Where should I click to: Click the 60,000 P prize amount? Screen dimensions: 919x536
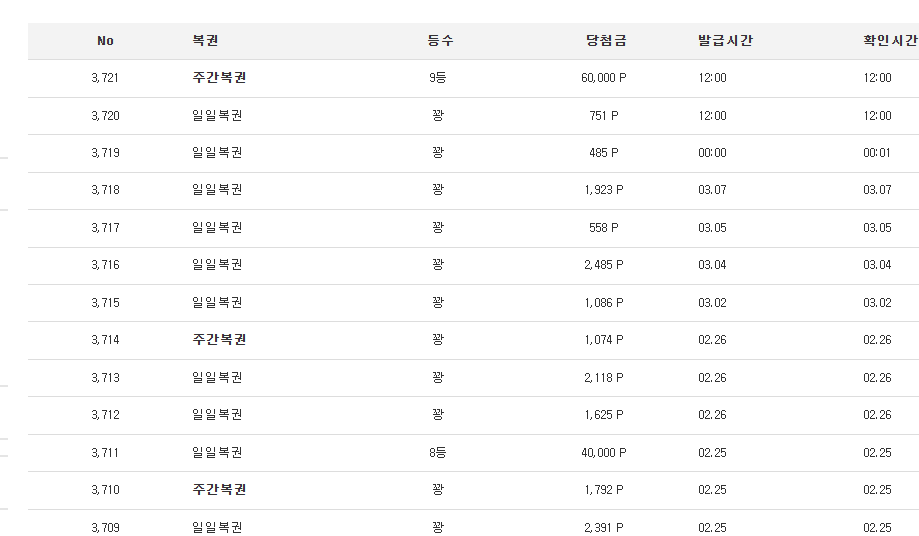point(604,78)
